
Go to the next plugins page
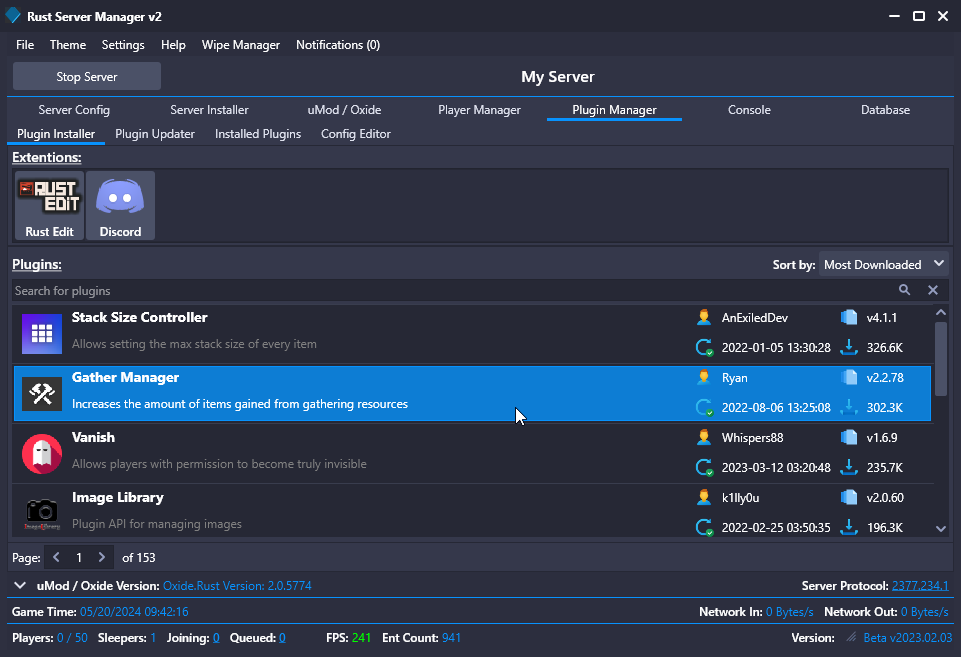click(x=101, y=557)
